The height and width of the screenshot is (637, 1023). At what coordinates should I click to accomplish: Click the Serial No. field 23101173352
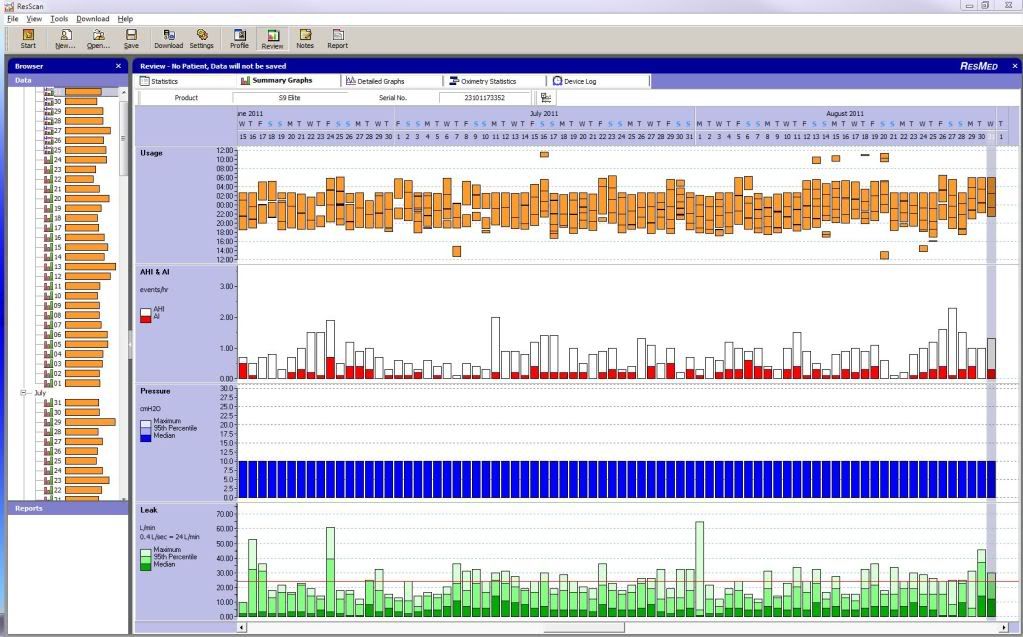coord(485,97)
